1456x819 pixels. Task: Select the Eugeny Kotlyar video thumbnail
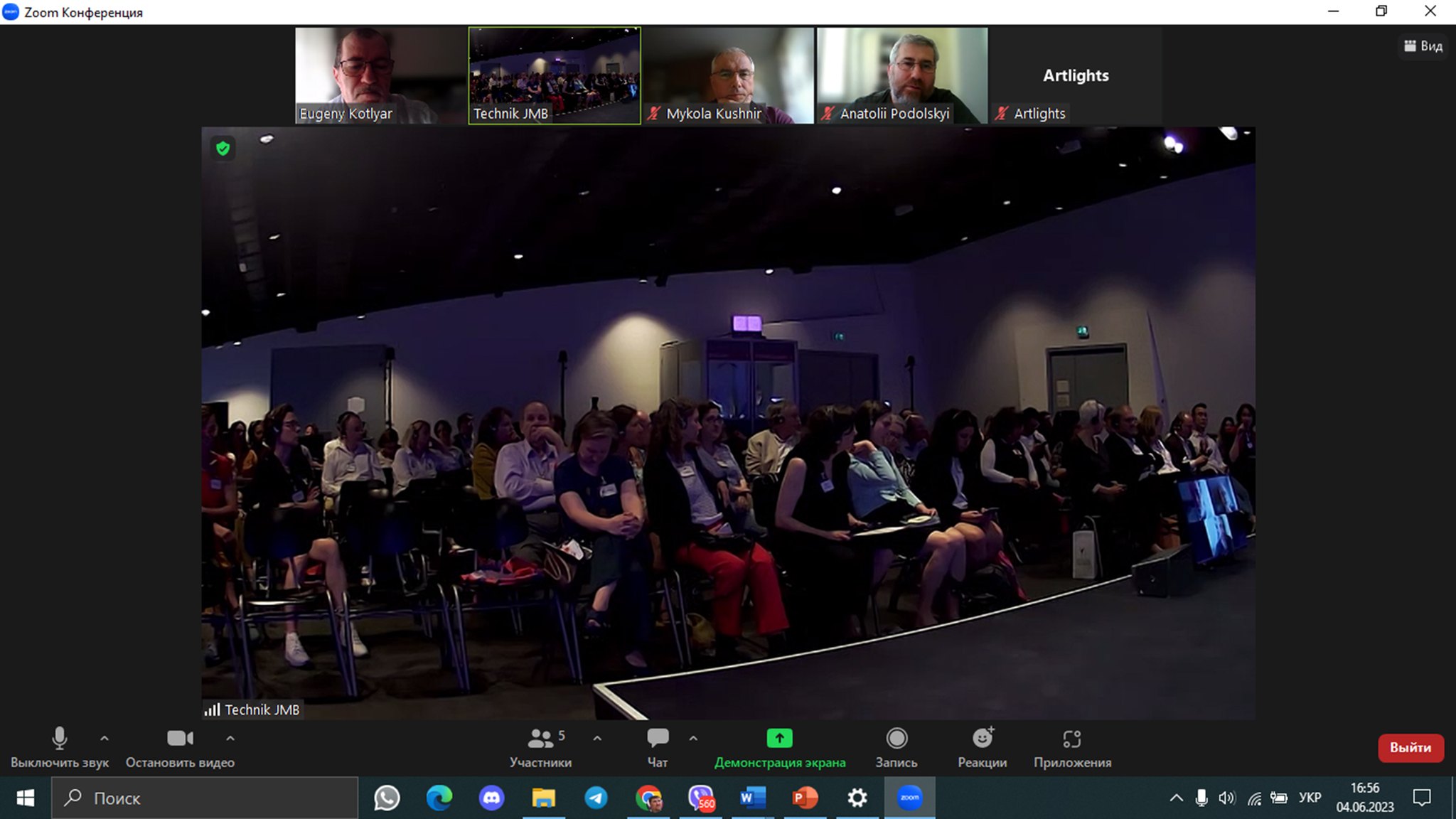[380, 75]
